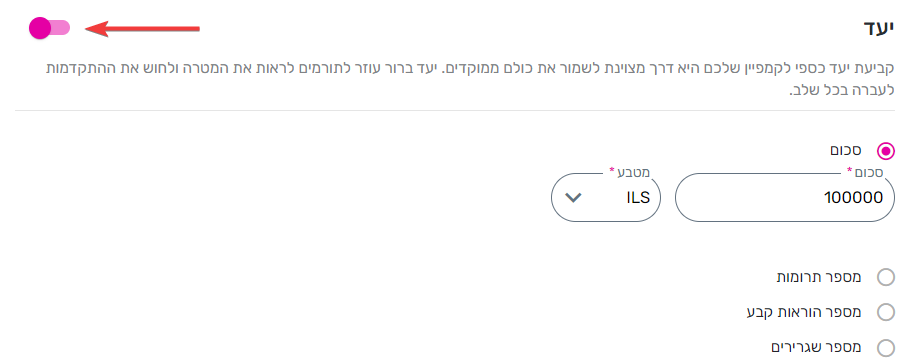This screenshot has height=361, width=913.
Task: Click the סכום label beside its radio
Action: click(x=846, y=150)
